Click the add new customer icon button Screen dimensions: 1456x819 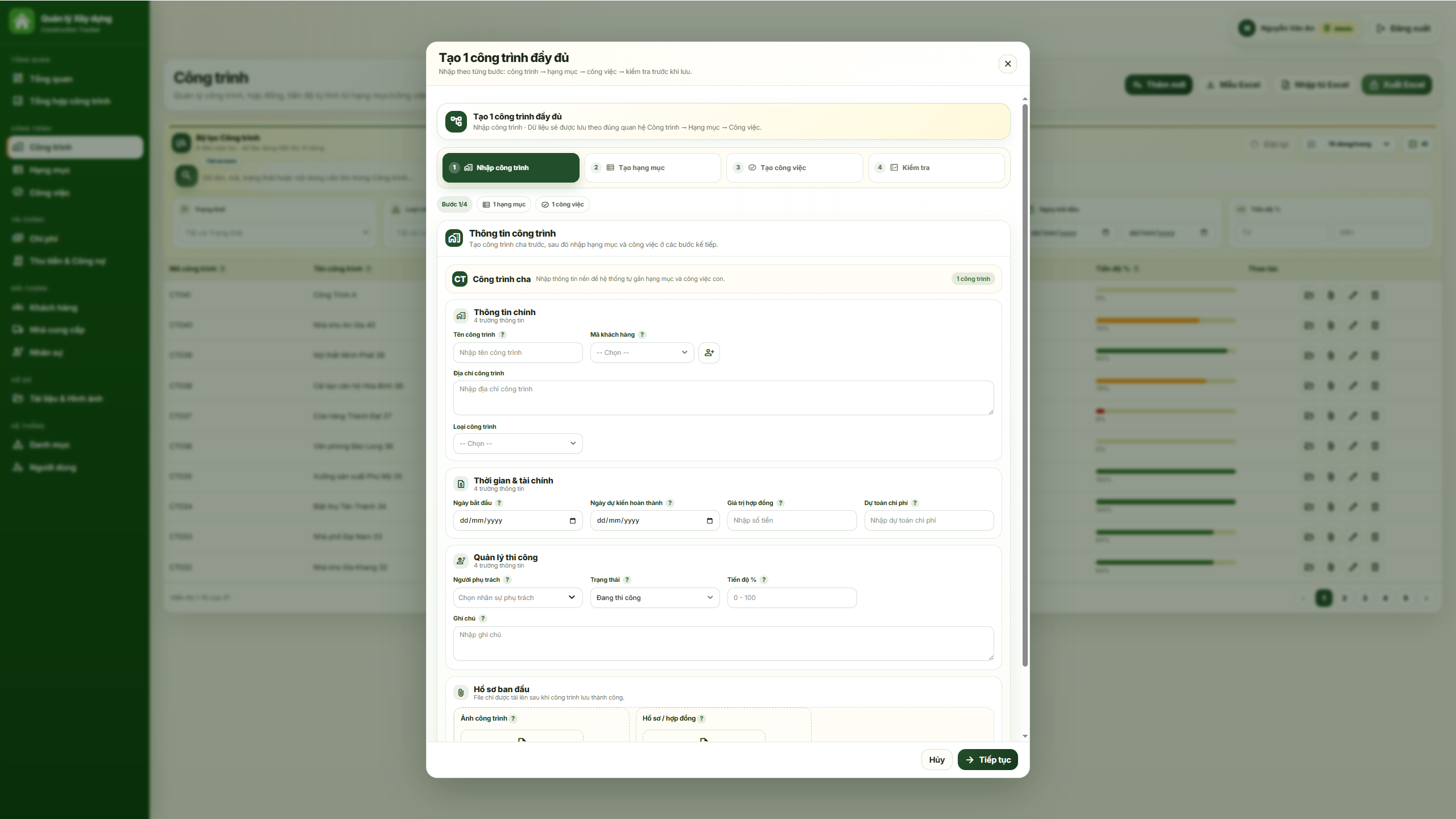pyautogui.click(x=709, y=353)
